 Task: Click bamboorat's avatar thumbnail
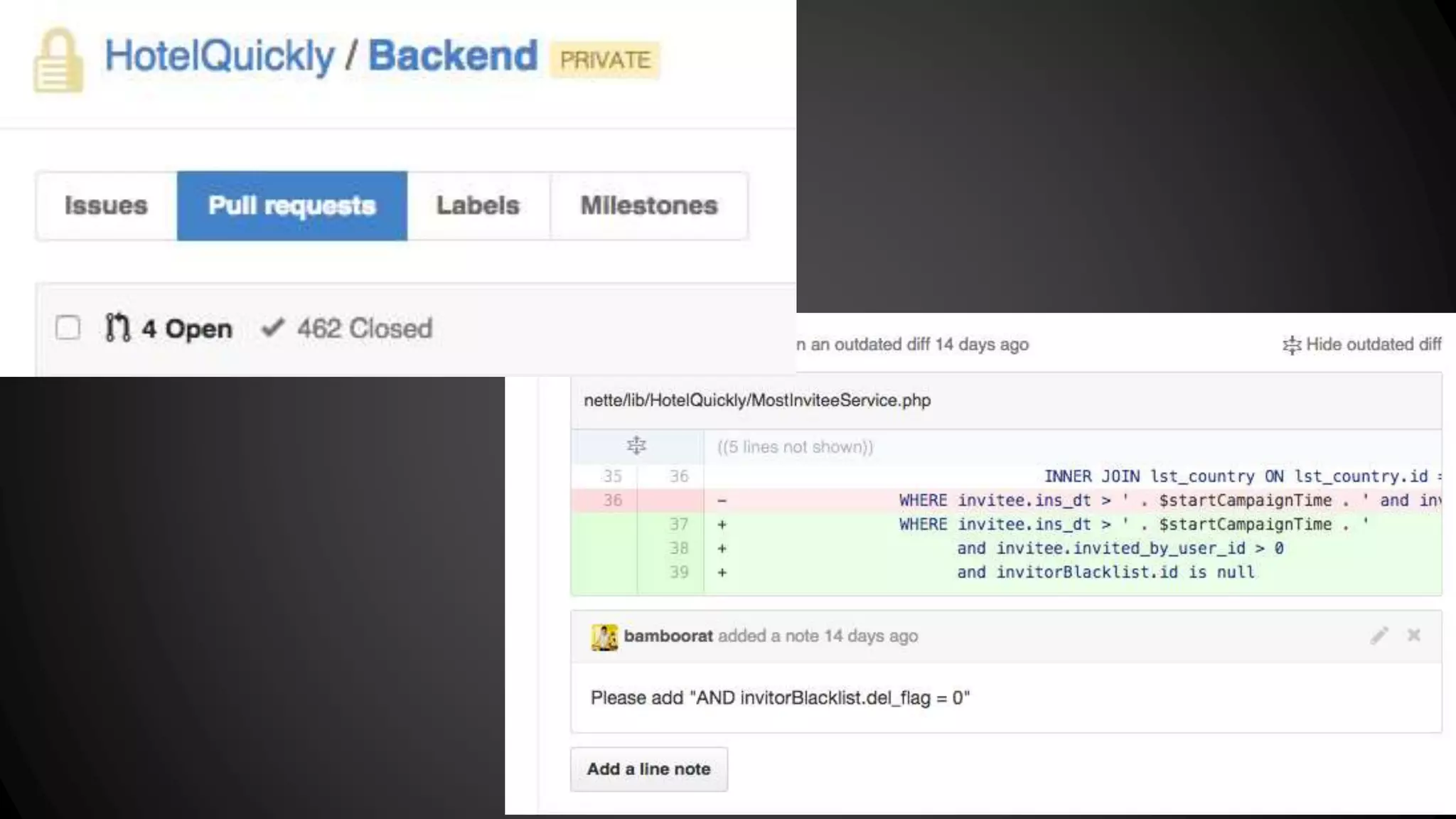click(604, 637)
